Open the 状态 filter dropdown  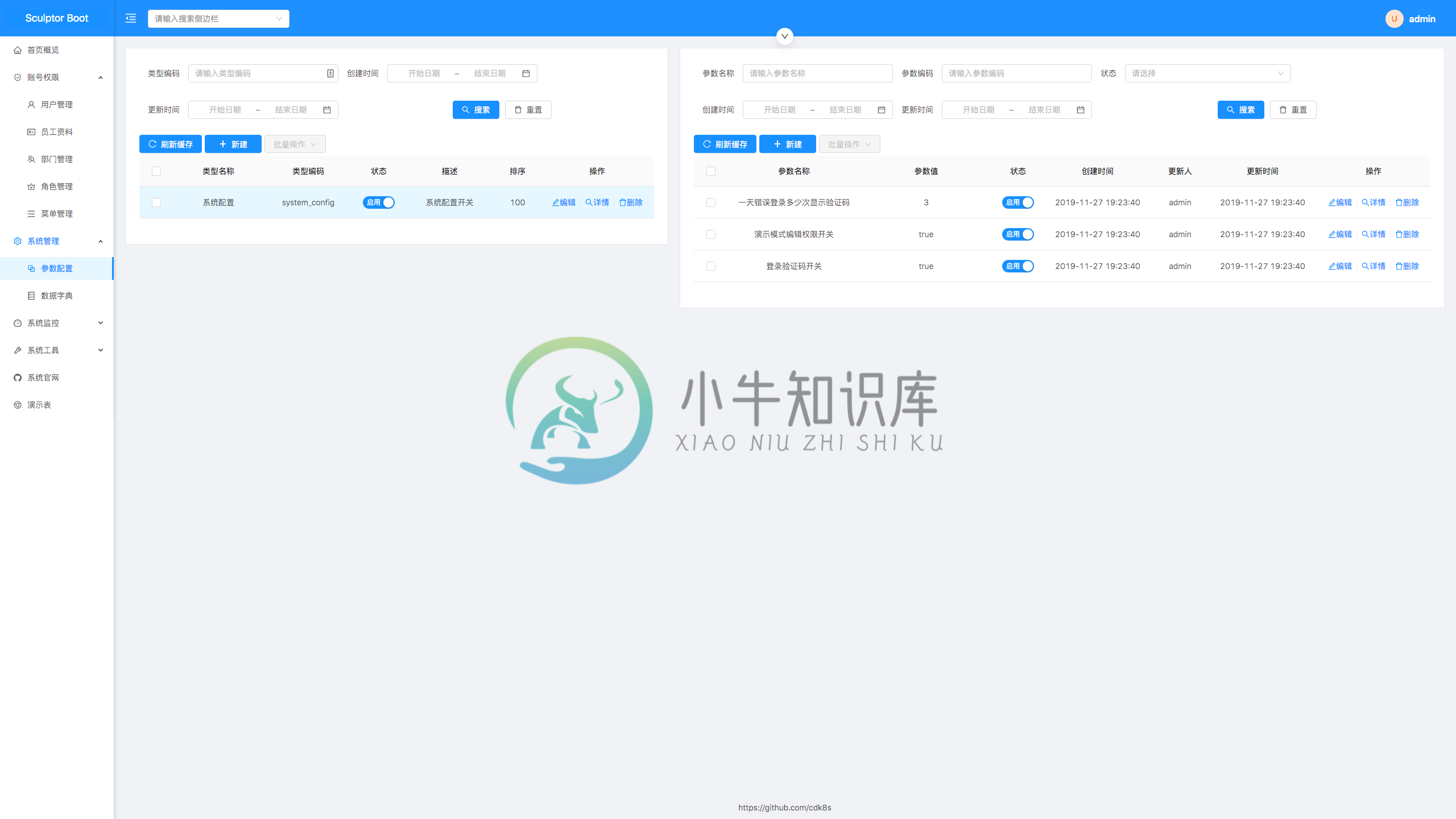(x=1204, y=72)
